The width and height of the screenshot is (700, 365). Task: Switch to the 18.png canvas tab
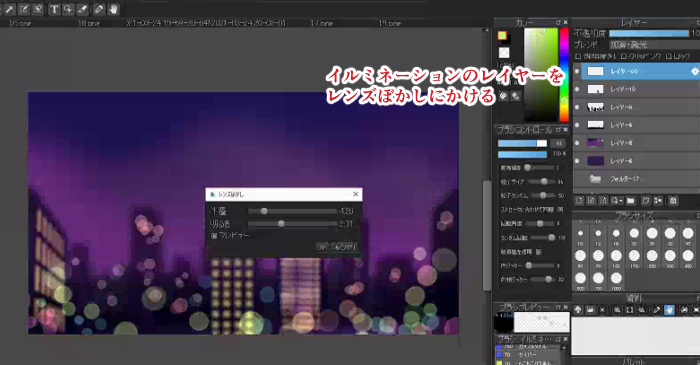88,23
